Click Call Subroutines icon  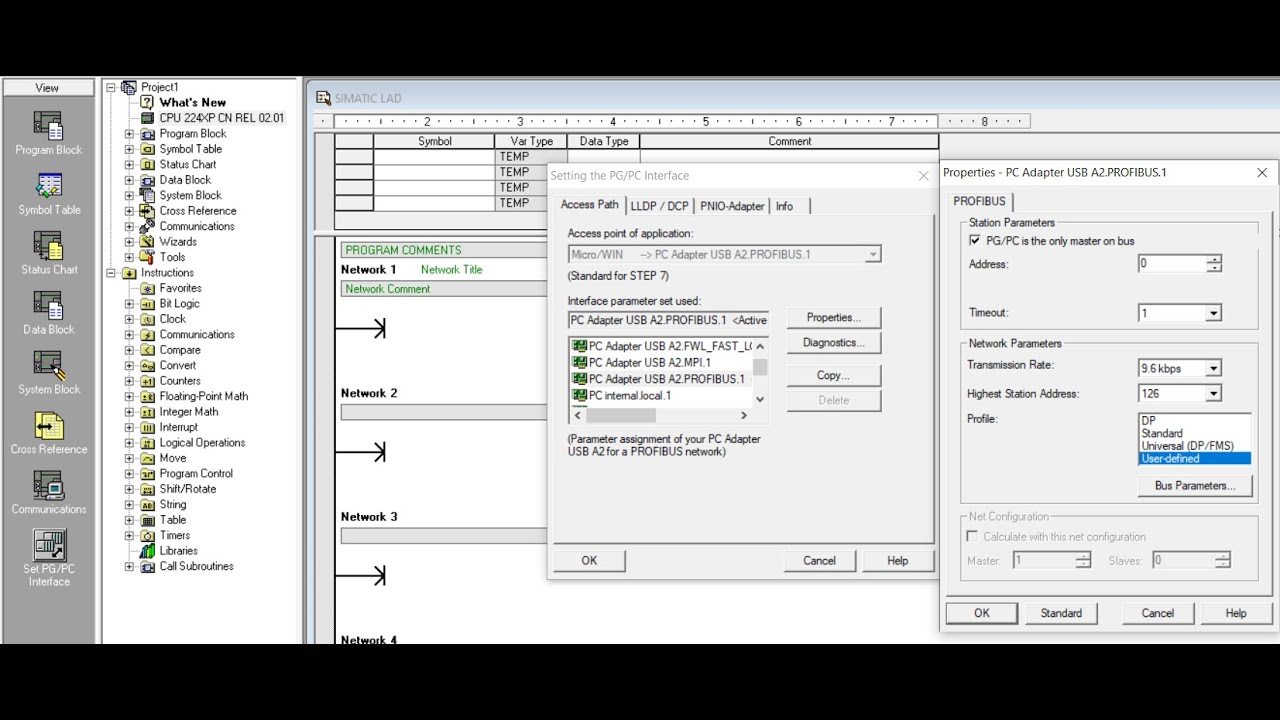(147, 566)
